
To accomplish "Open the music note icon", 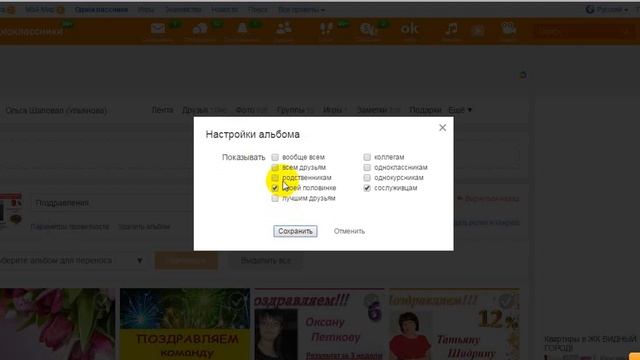I will point(451,29).
